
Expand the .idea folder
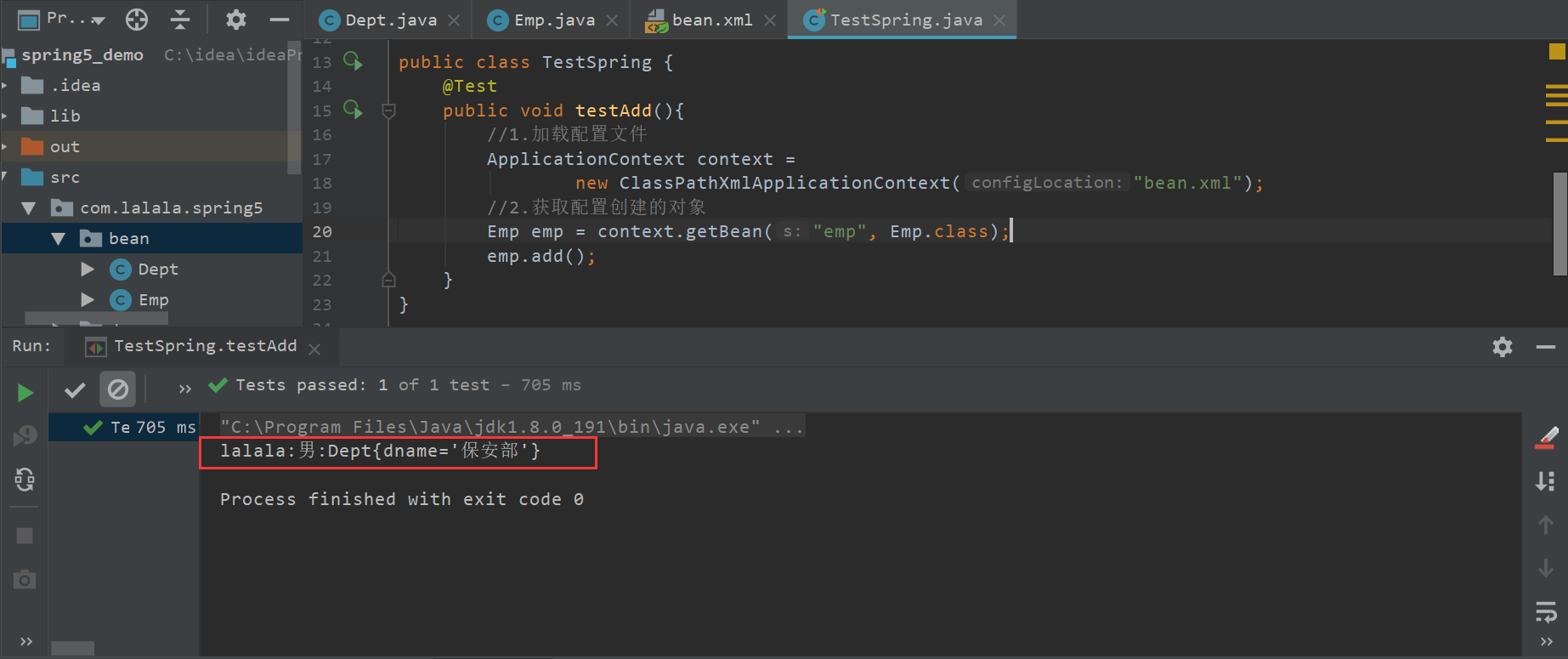pyautogui.click(x=5, y=85)
